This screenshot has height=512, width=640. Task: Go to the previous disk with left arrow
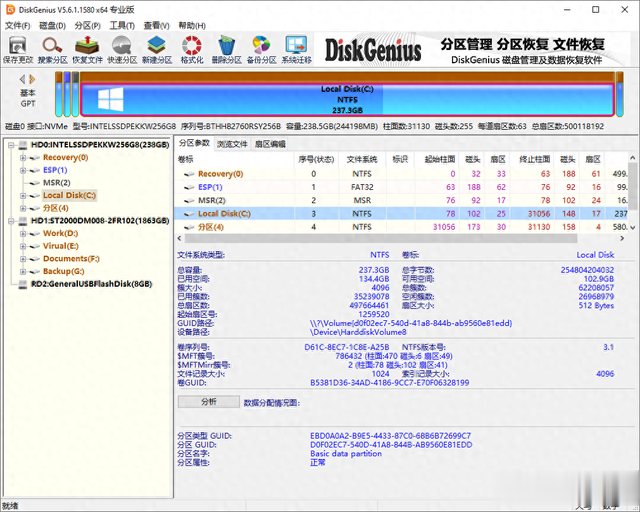[22, 79]
